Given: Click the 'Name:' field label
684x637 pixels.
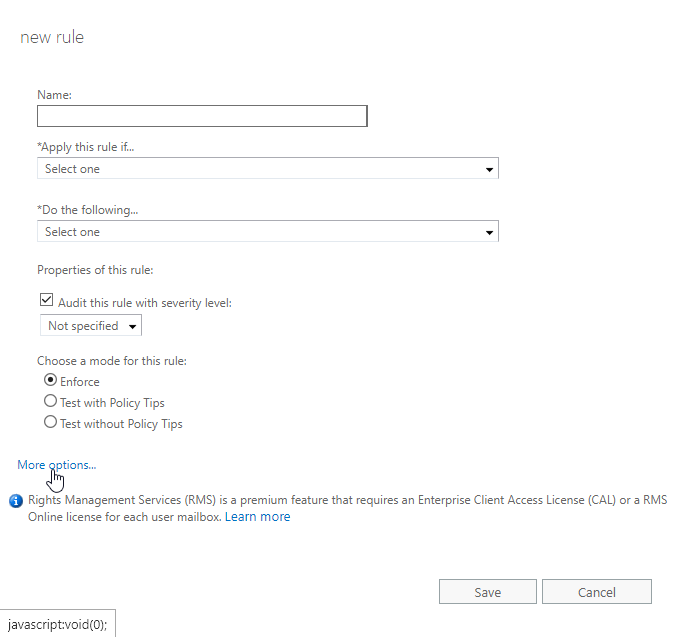Looking at the screenshot, I should coord(55,95).
